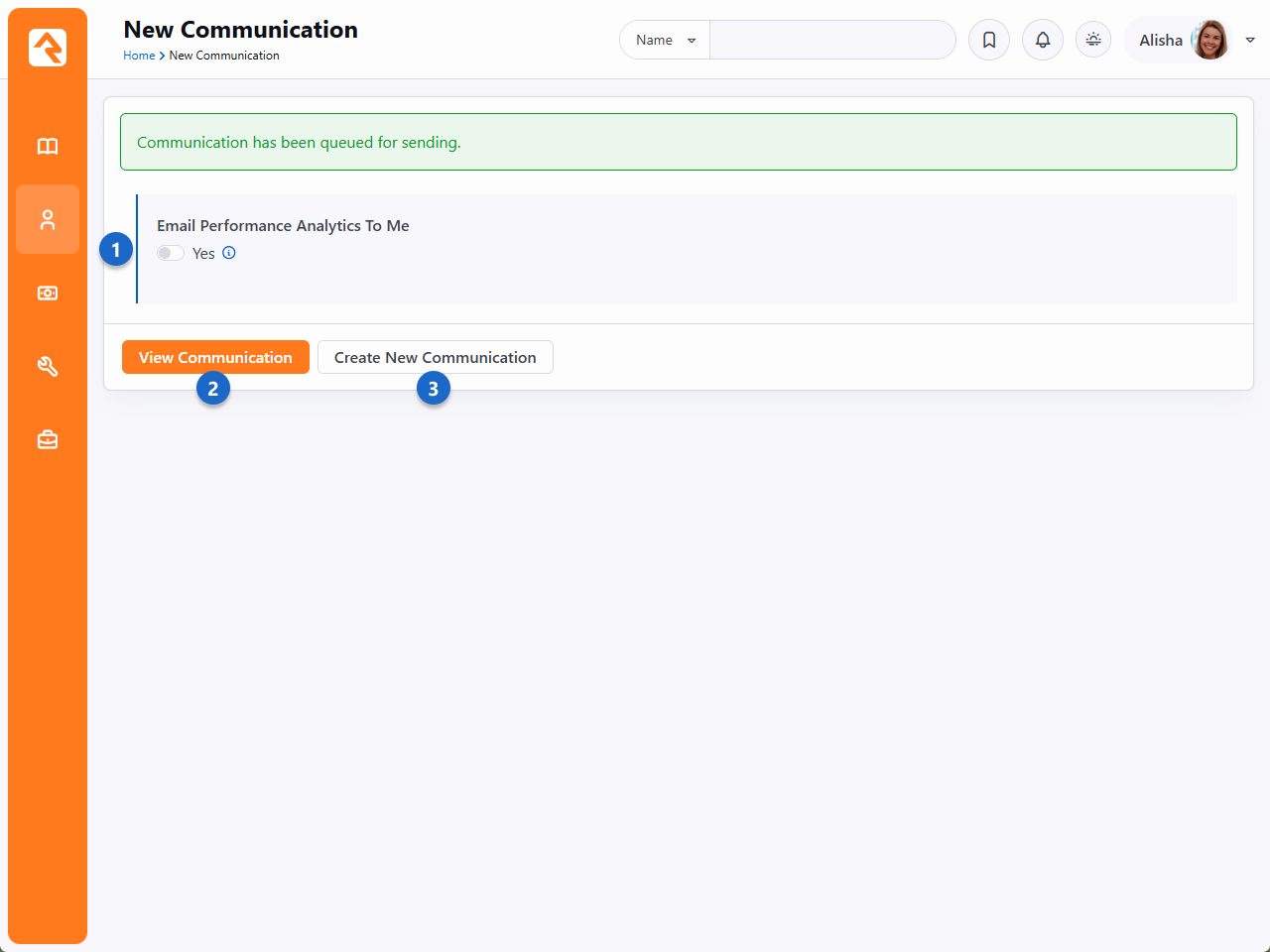The height and width of the screenshot is (952, 1270).
Task: Click the Create New Communication button
Action: (435, 357)
